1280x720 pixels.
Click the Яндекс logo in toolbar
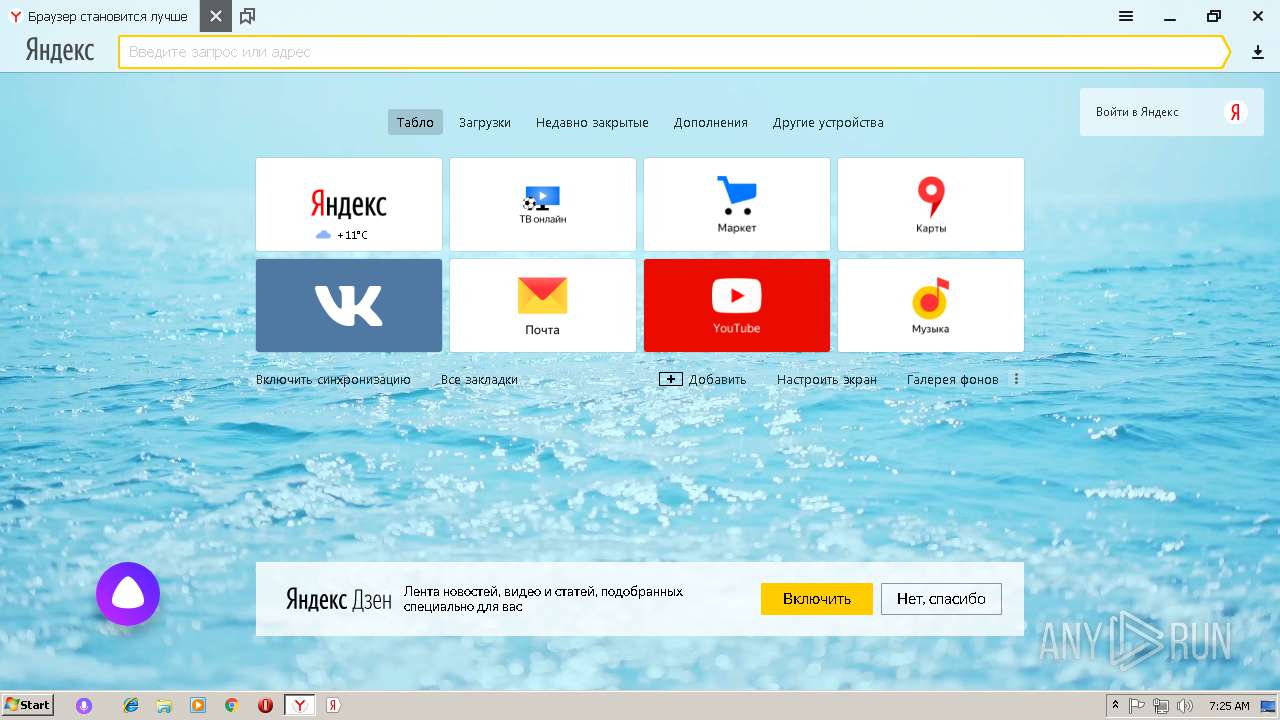pos(60,51)
